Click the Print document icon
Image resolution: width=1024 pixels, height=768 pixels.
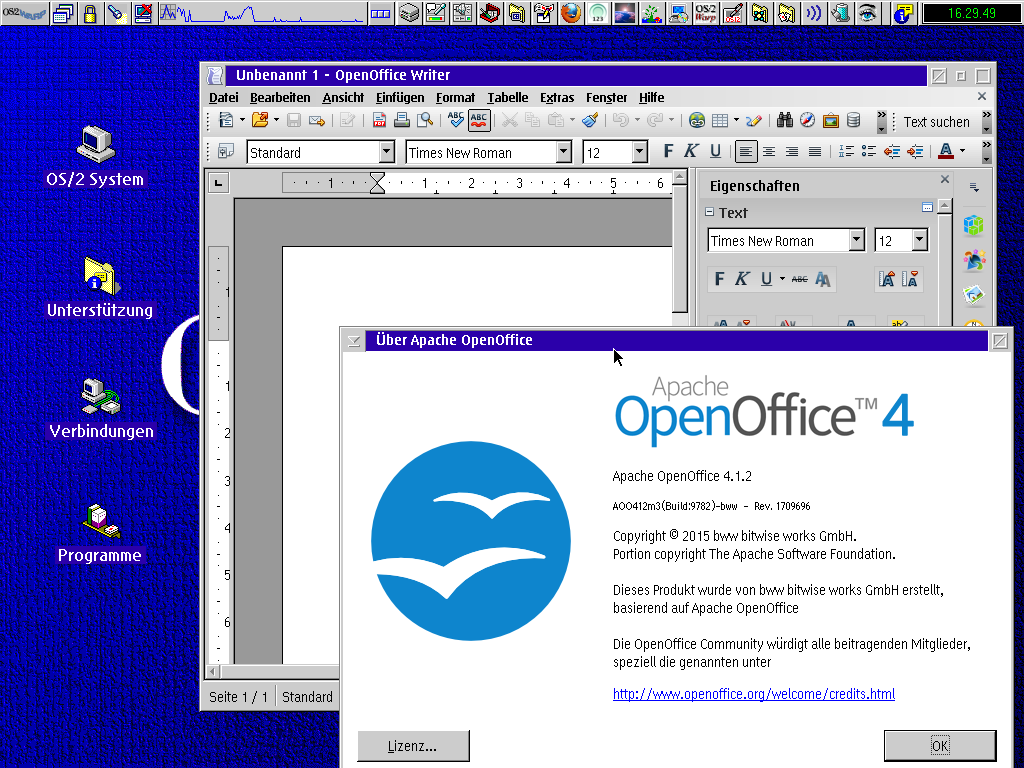coord(402,120)
